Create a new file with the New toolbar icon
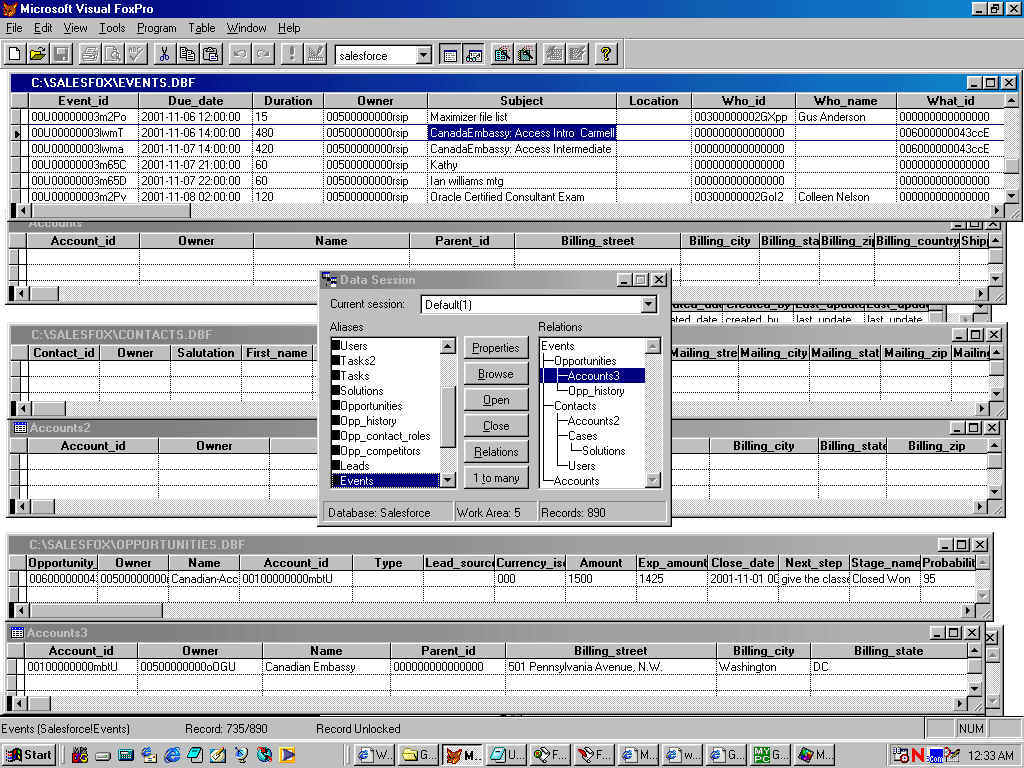Screen dimensions: 1024x768 (x=14, y=54)
